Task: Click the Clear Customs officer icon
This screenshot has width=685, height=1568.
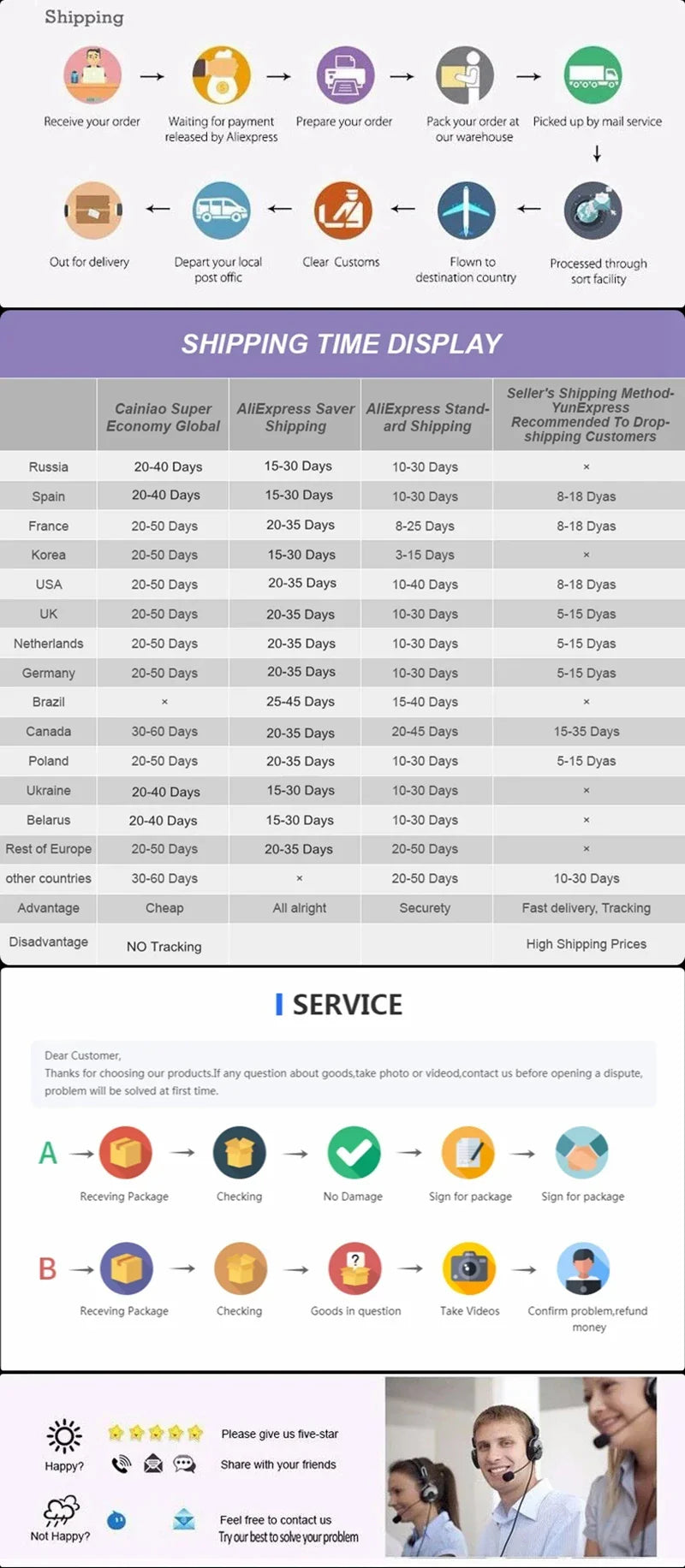Action: point(342,211)
